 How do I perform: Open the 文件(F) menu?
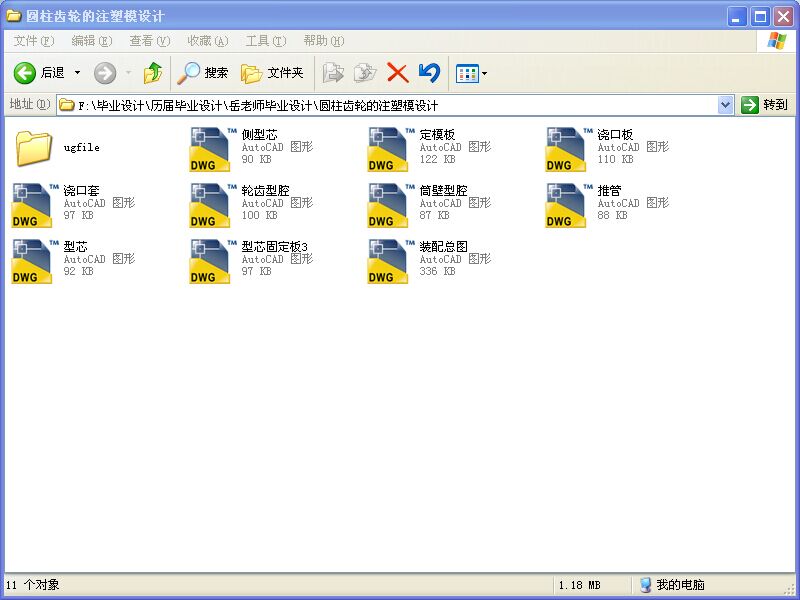34,41
